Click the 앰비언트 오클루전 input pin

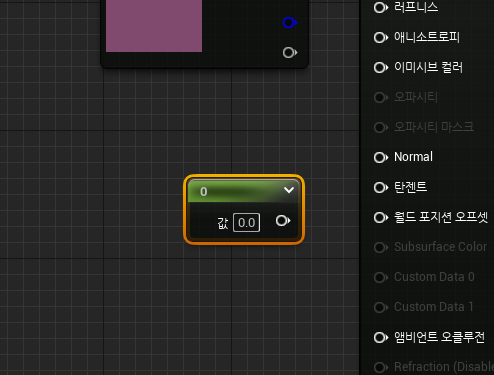(x=381, y=337)
